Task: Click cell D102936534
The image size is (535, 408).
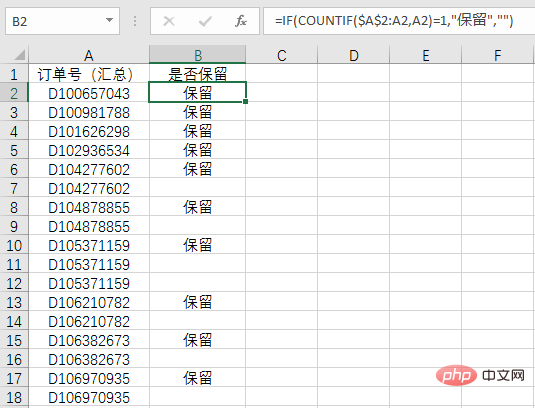Action: pyautogui.click(x=89, y=150)
